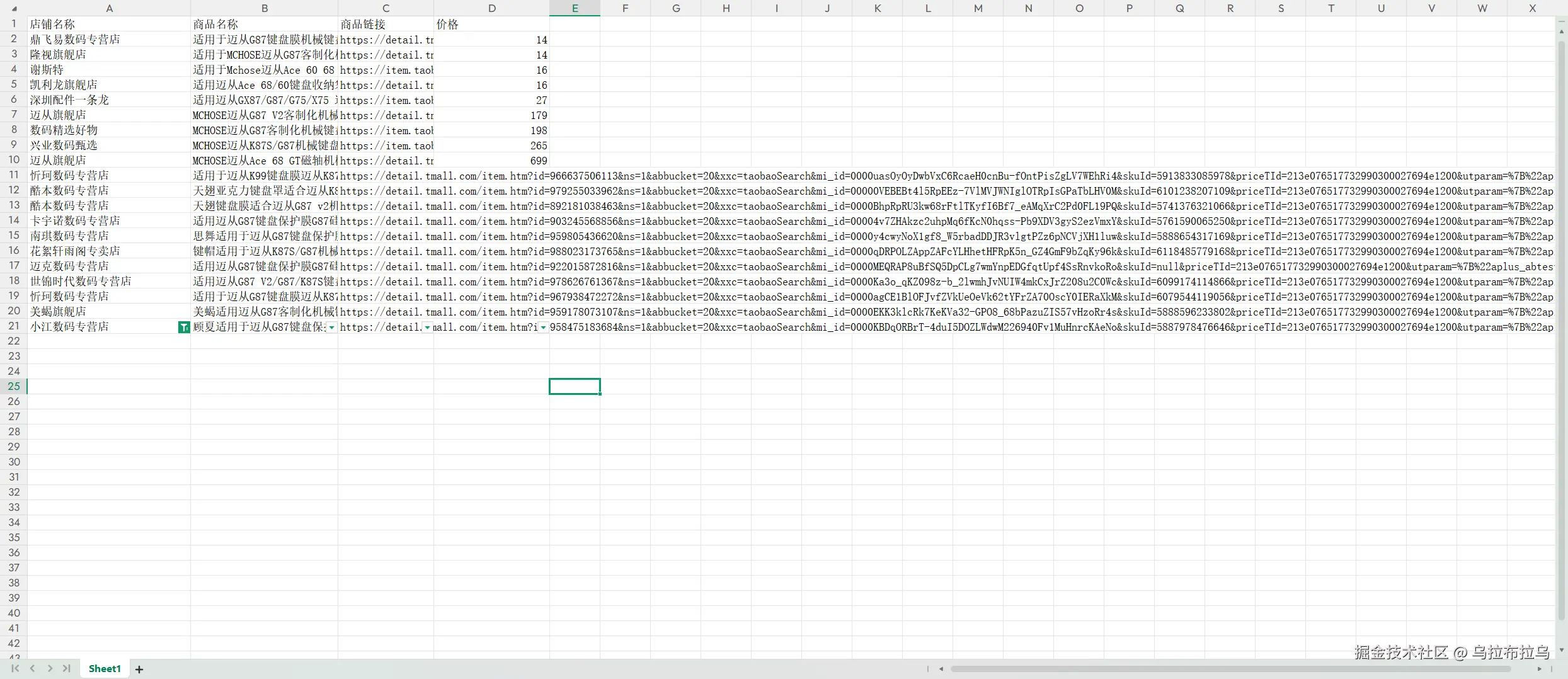
Task: Select the cell 世锦时代数码专营店
Action: tap(109, 281)
